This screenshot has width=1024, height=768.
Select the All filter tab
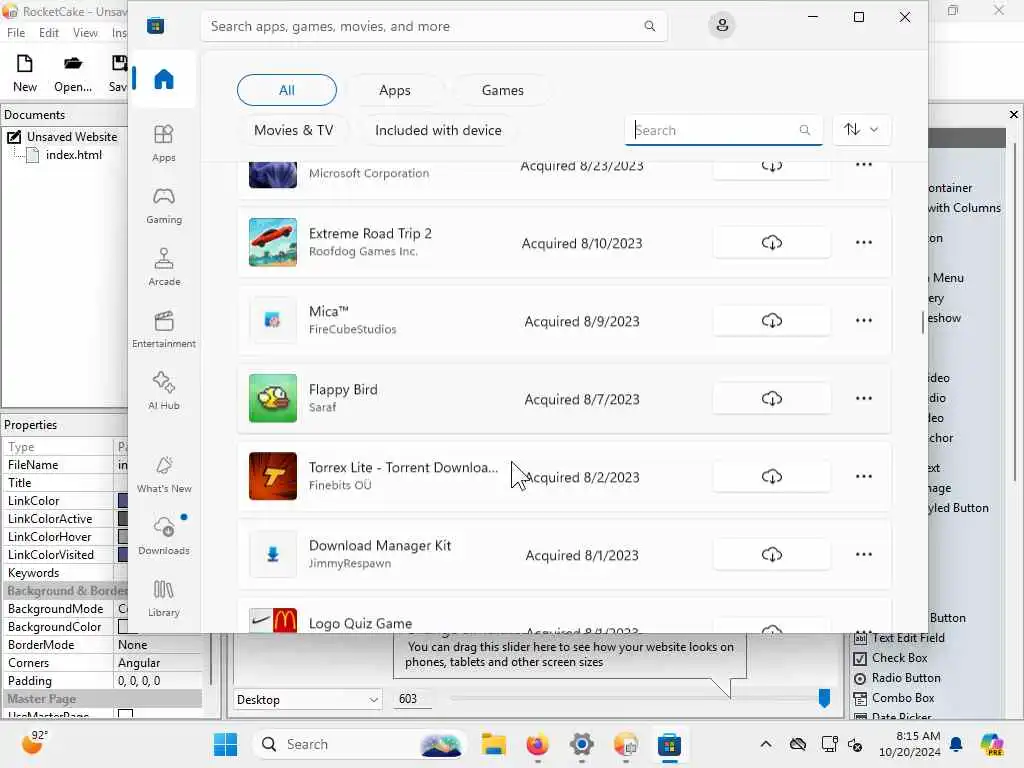[287, 90]
